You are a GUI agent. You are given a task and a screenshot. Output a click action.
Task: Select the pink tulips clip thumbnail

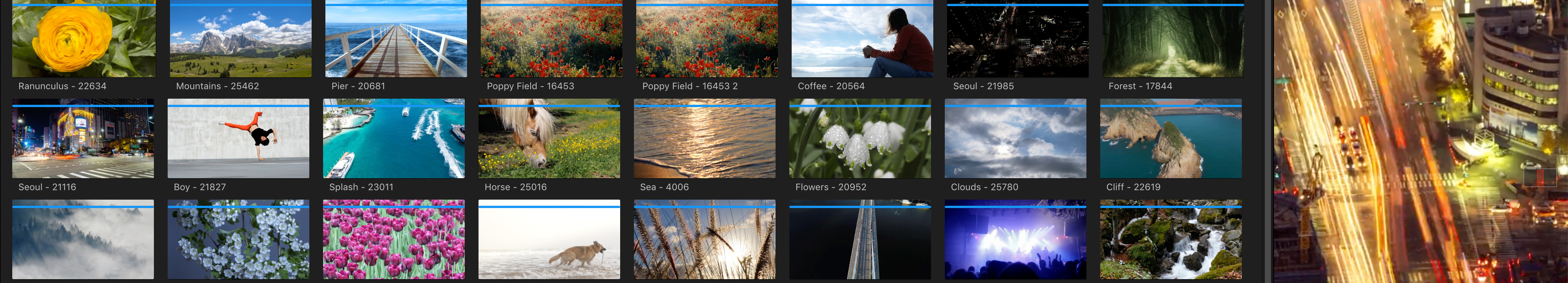pos(393,240)
